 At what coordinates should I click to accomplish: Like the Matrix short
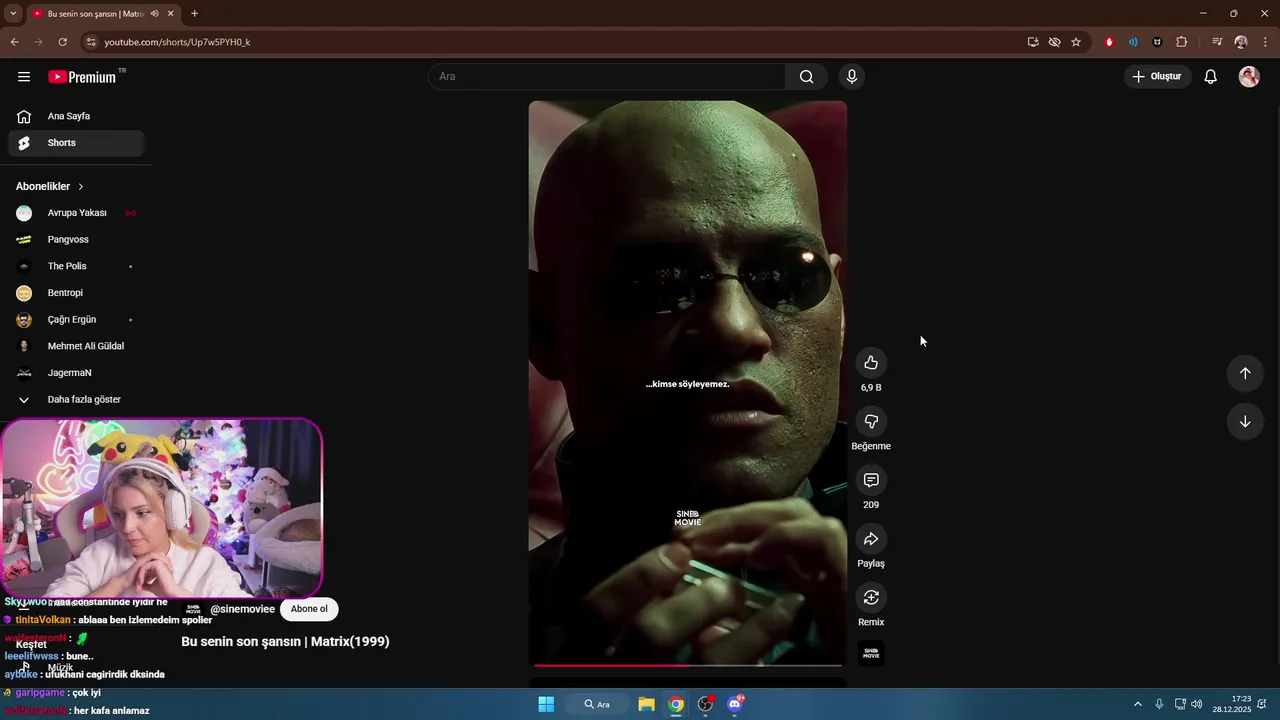click(x=871, y=363)
